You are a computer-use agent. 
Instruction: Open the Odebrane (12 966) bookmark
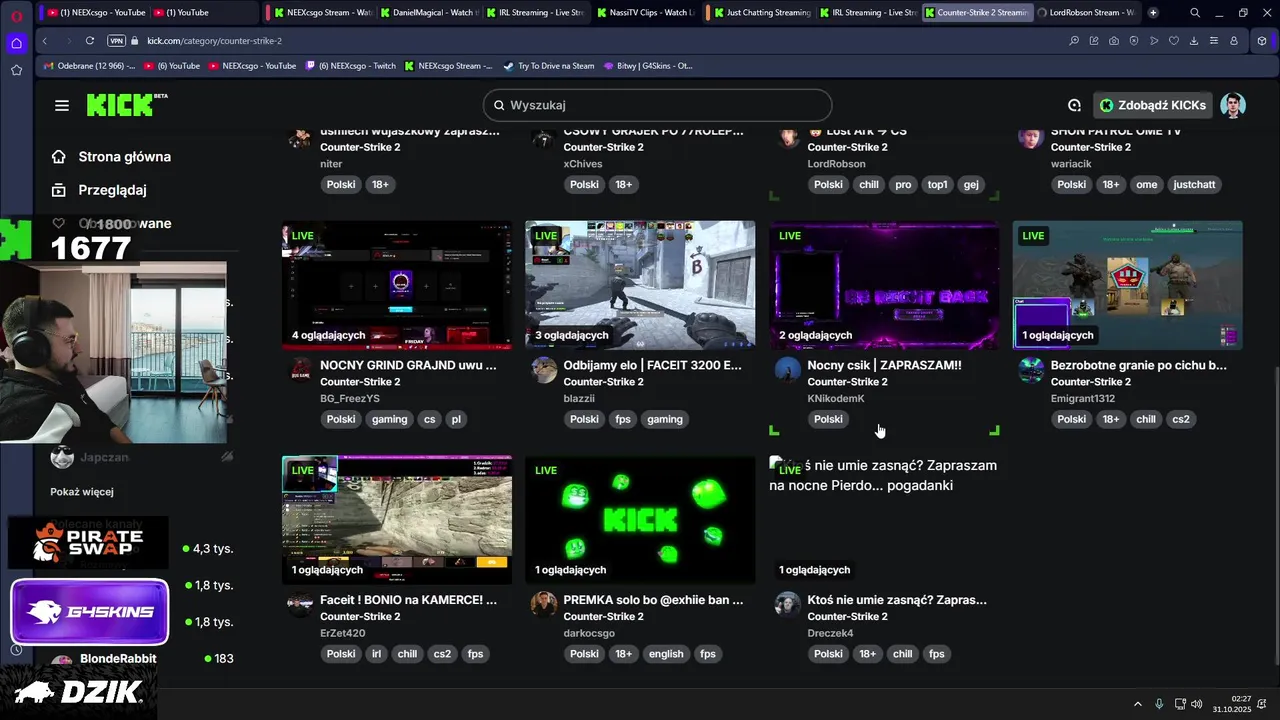tap(90, 66)
